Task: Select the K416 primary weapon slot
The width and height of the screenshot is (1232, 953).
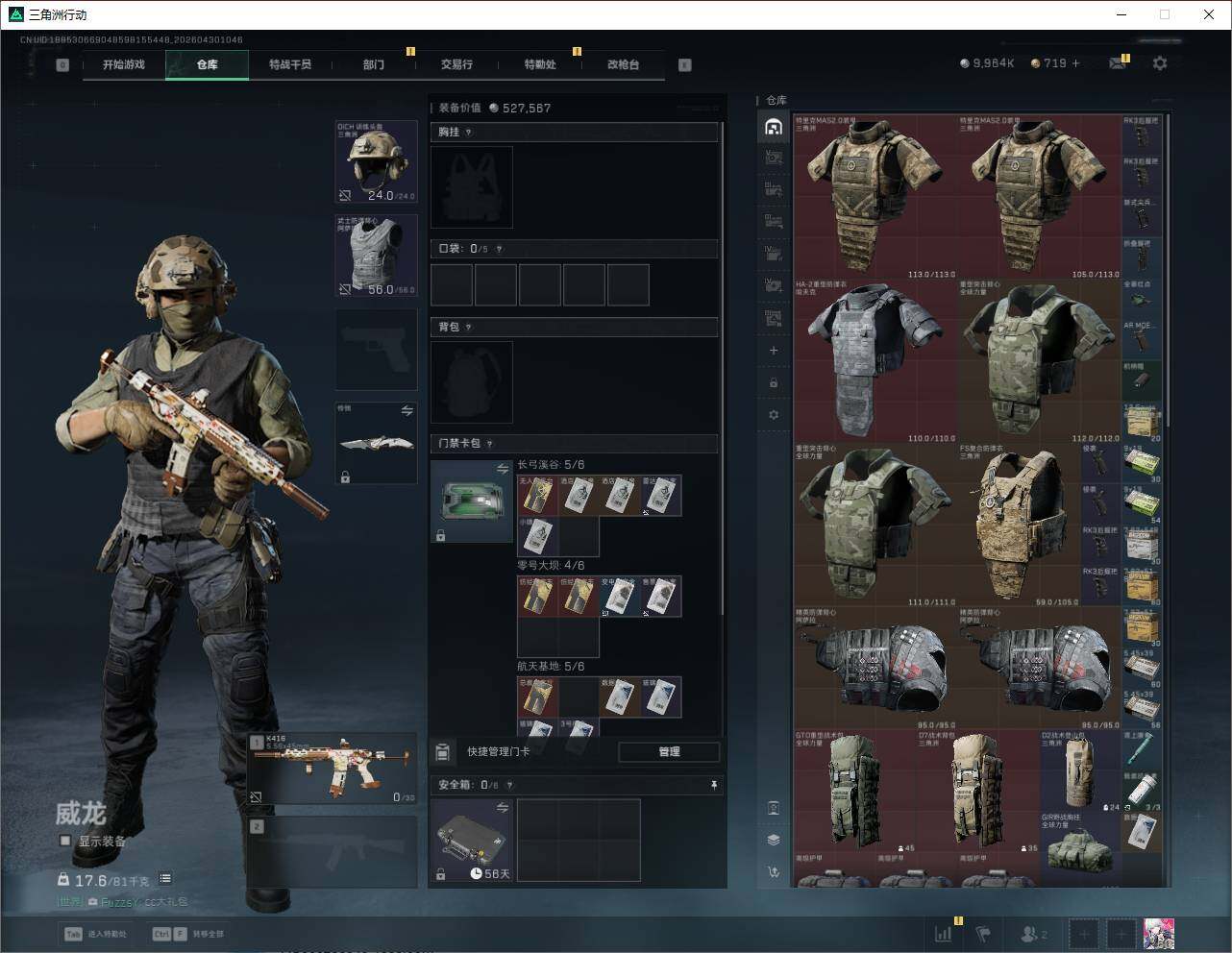Action: coord(333,770)
